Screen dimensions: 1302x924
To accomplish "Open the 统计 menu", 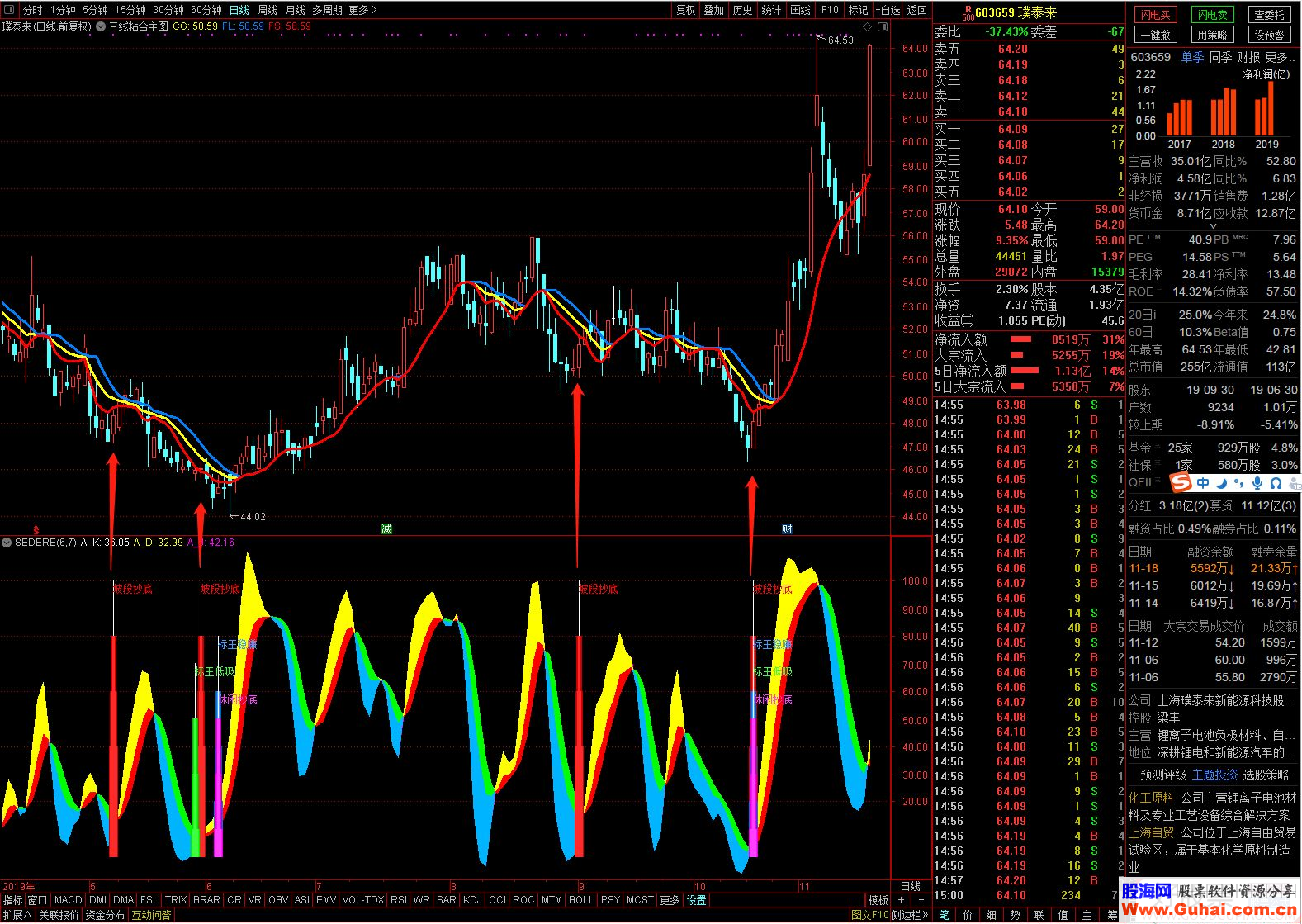I will [x=771, y=10].
